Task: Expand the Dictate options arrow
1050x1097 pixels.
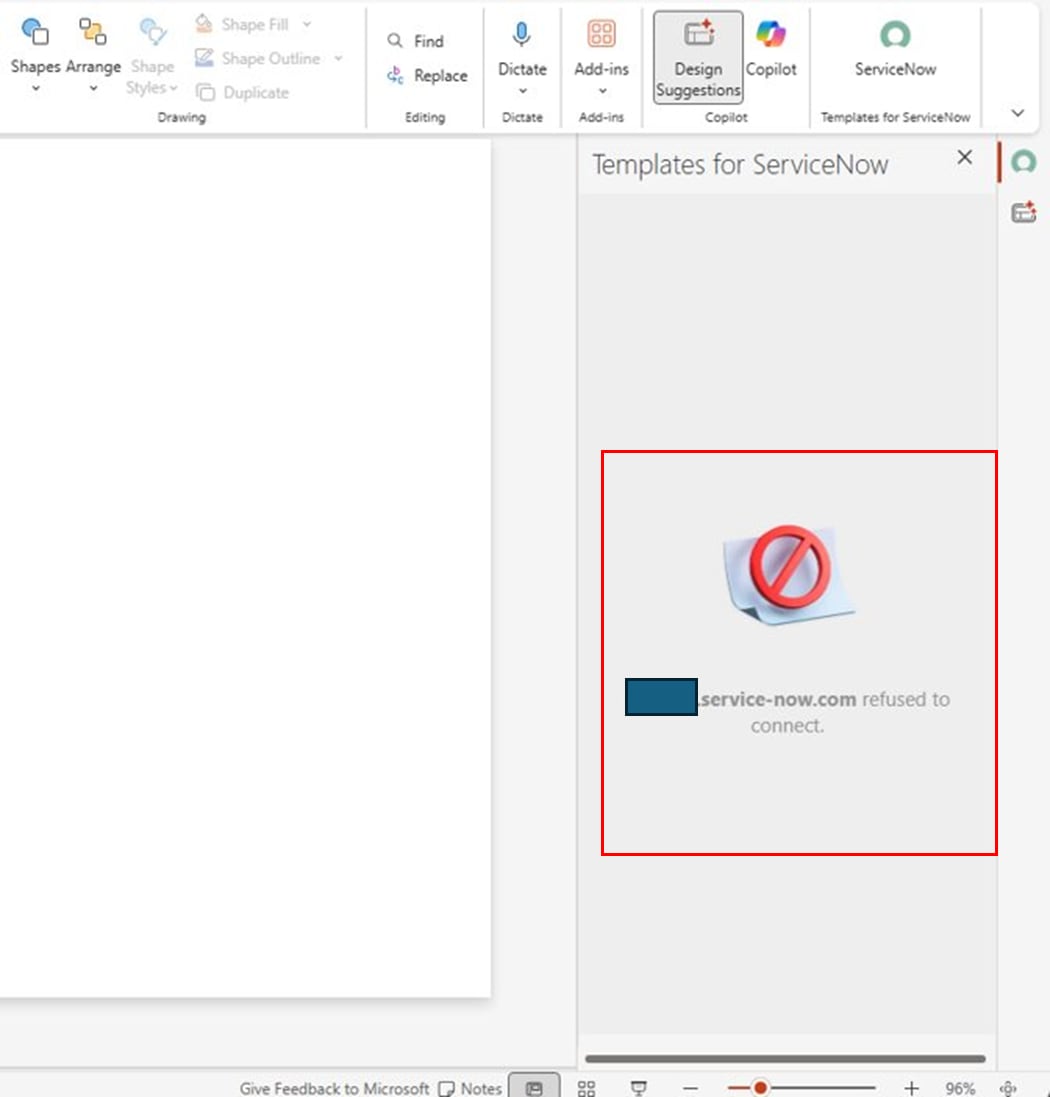Action: tap(522, 90)
